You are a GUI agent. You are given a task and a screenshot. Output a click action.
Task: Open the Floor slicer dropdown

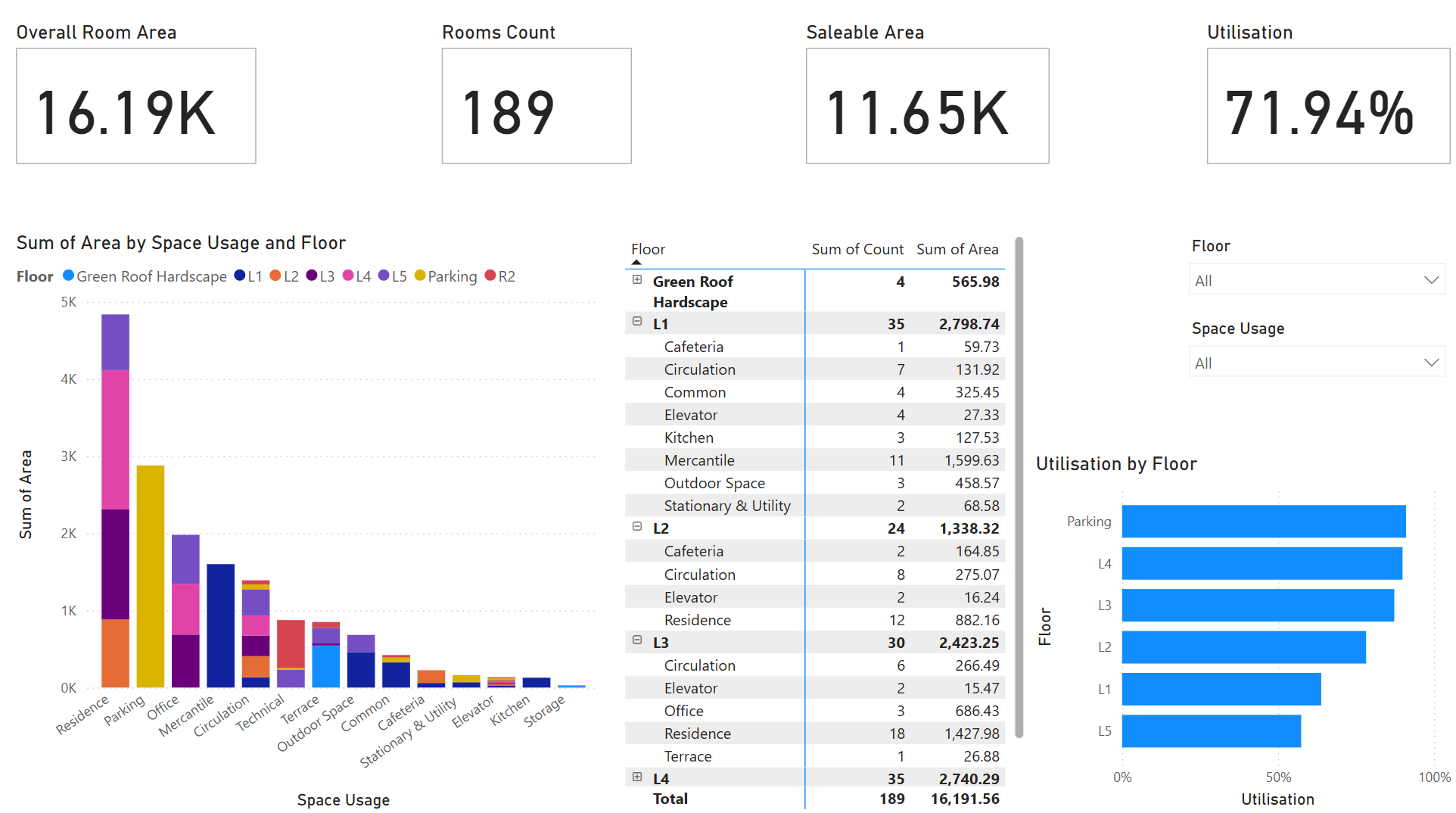click(1433, 279)
